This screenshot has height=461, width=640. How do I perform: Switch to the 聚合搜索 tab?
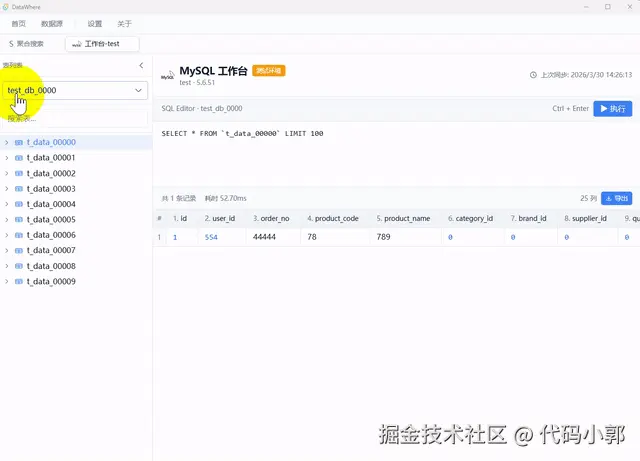(x=27, y=44)
